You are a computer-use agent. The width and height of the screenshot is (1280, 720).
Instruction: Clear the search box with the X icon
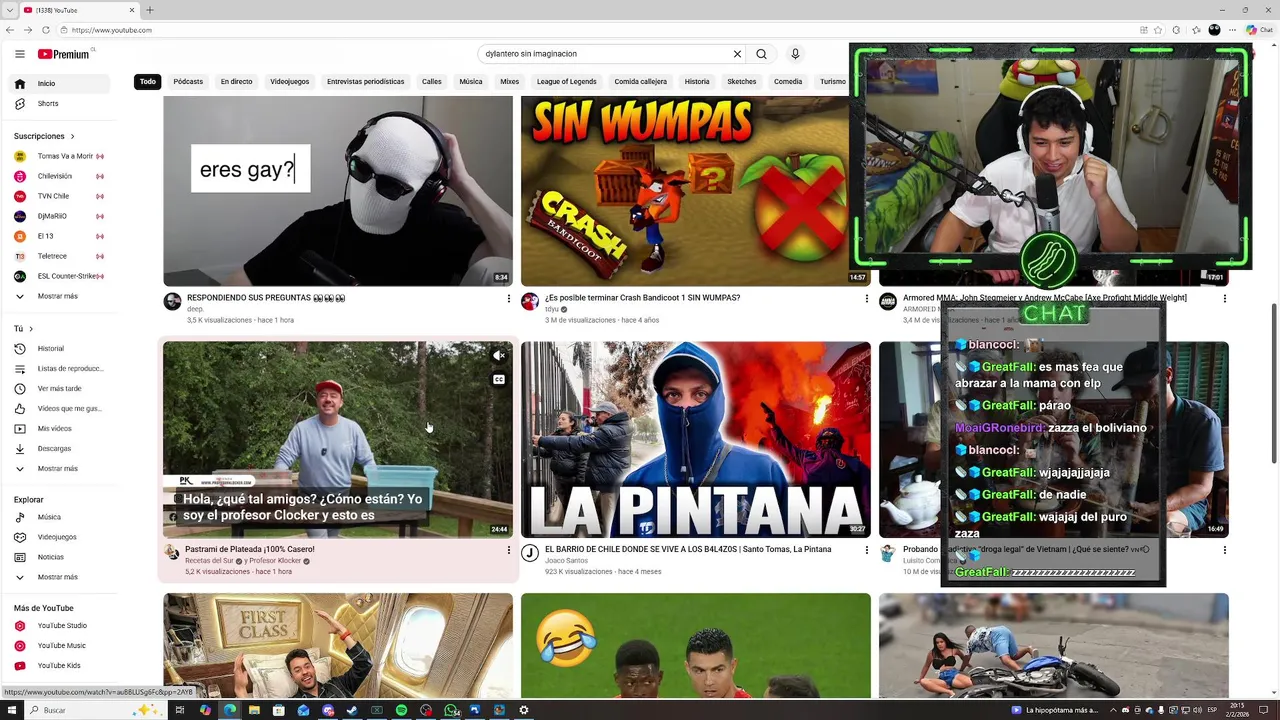(x=737, y=54)
